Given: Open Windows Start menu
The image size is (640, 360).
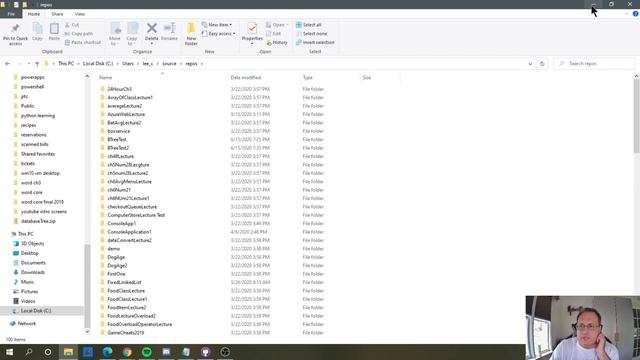Looking at the screenshot, I should pyautogui.click(x=9, y=352).
